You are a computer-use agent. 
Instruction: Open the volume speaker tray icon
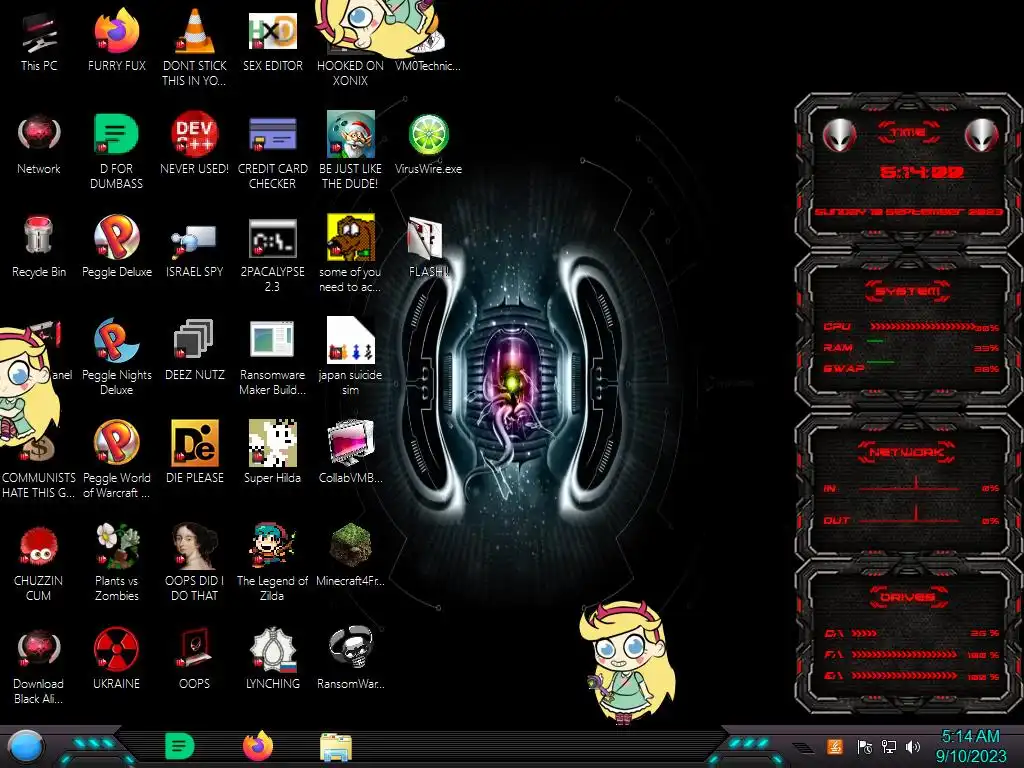pyautogui.click(x=913, y=747)
